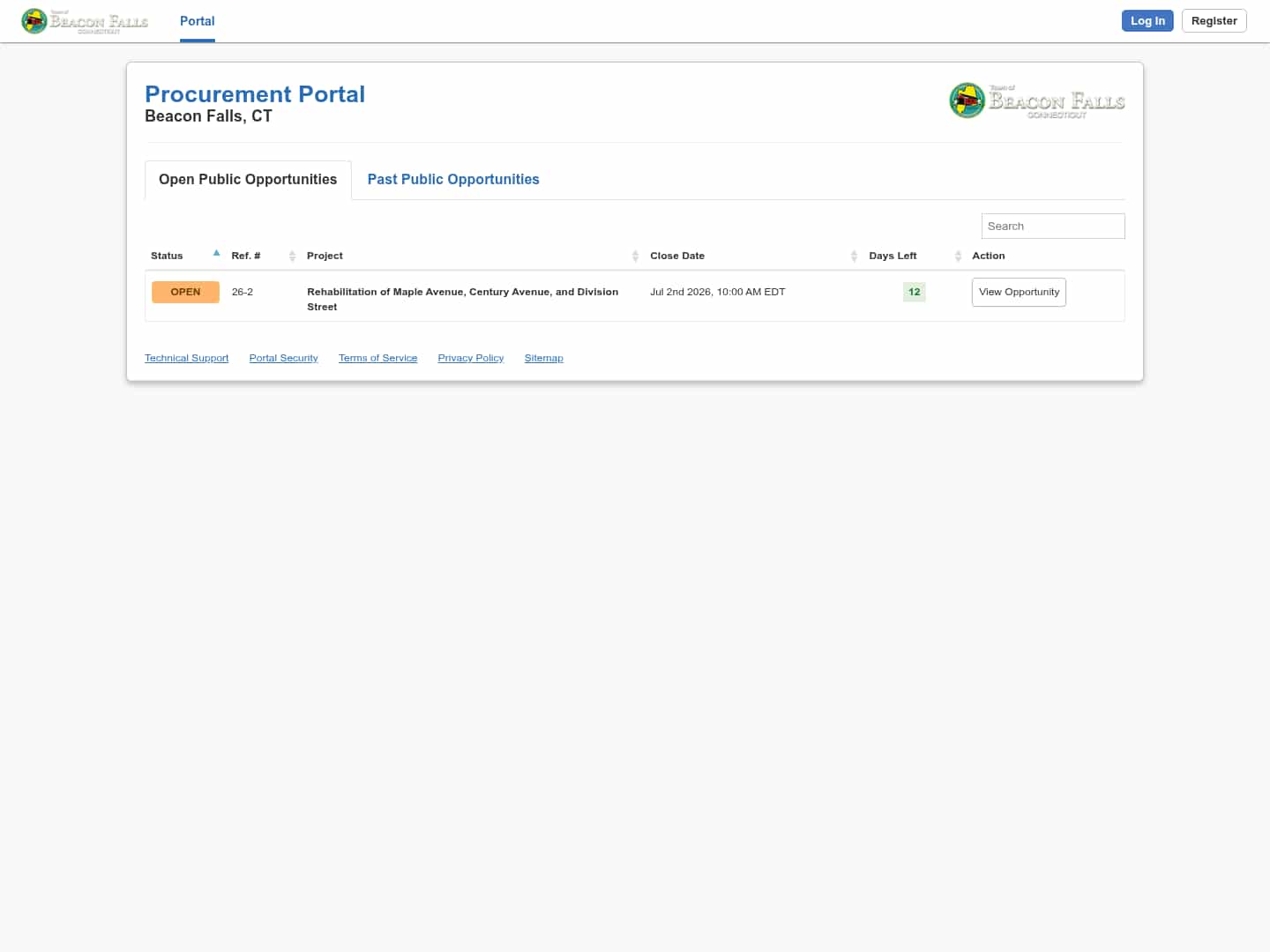This screenshot has width=1270, height=952.
Task: Click the Procurement Portal heading
Action: [x=255, y=94]
